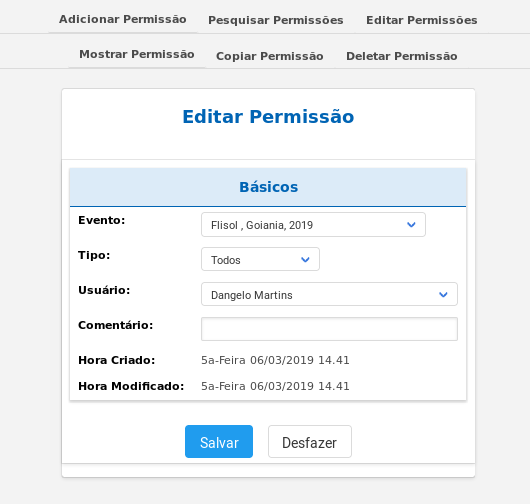
Task: Save changes with the Salvar button
Action: [x=219, y=442]
